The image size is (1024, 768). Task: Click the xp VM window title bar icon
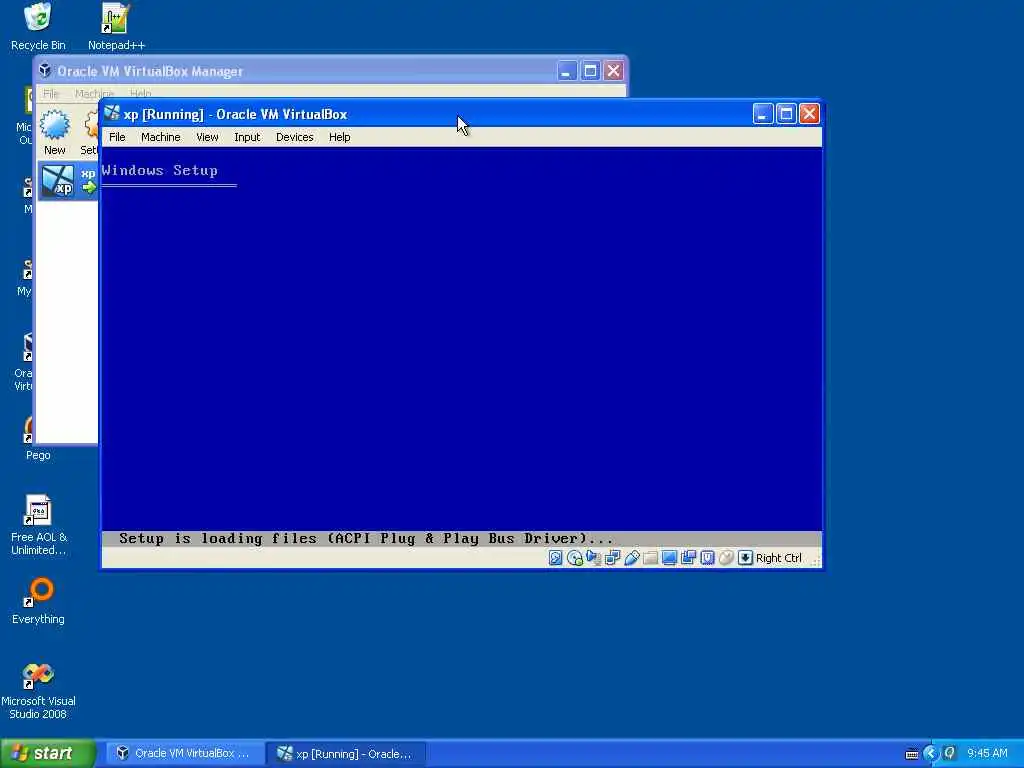112,114
